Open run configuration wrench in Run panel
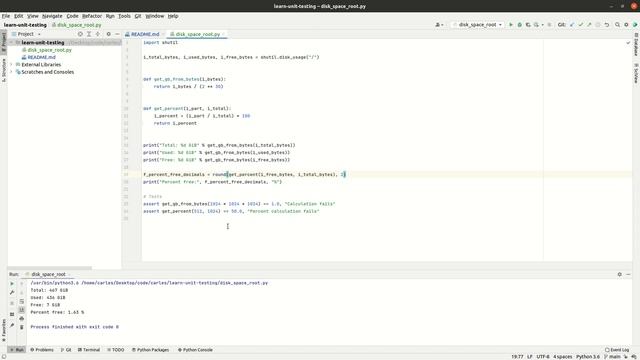The width and height of the screenshot is (640, 360). tap(12, 292)
